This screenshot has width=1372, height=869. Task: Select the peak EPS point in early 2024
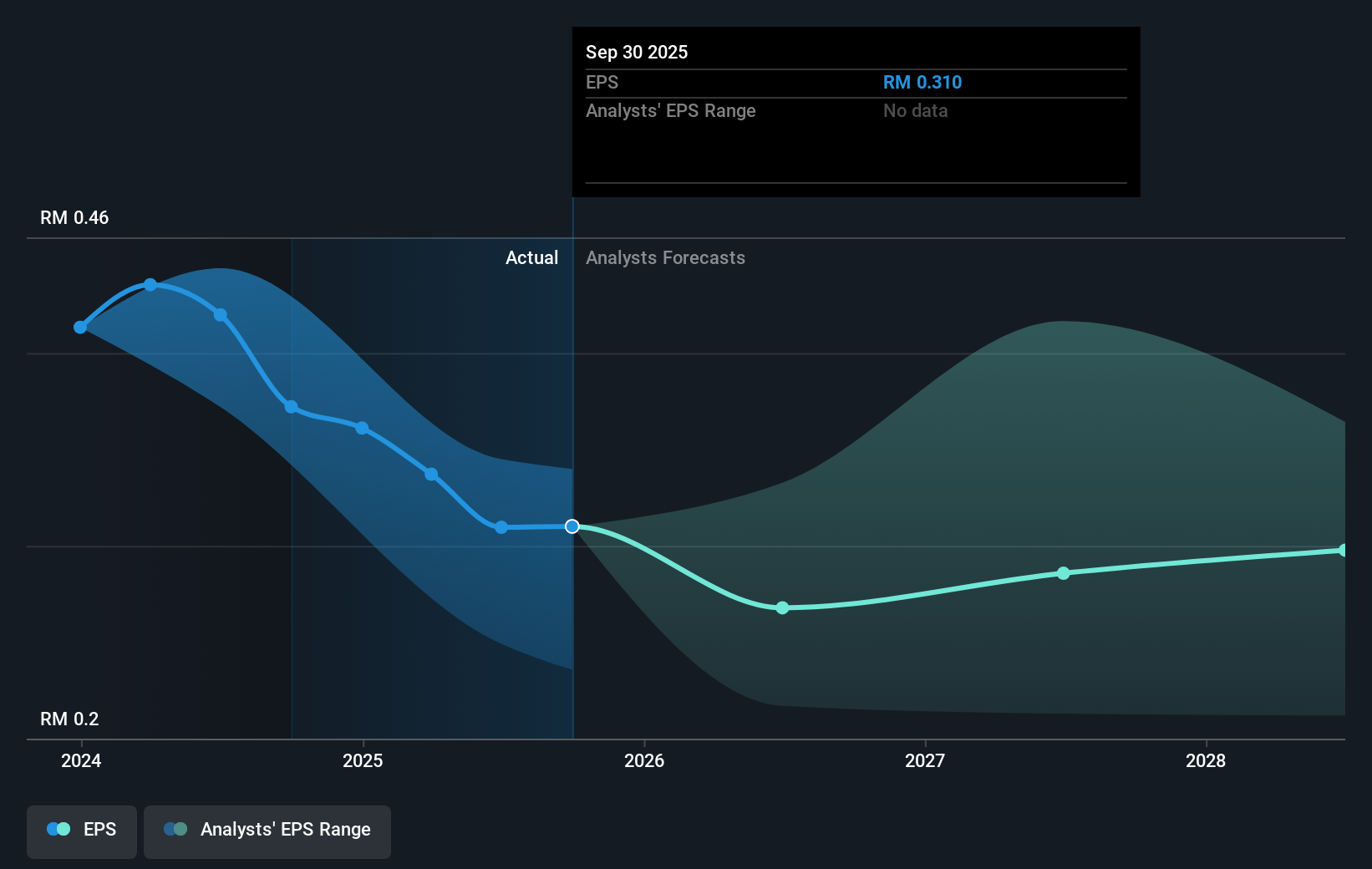pyautogui.click(x=150, y=285)
